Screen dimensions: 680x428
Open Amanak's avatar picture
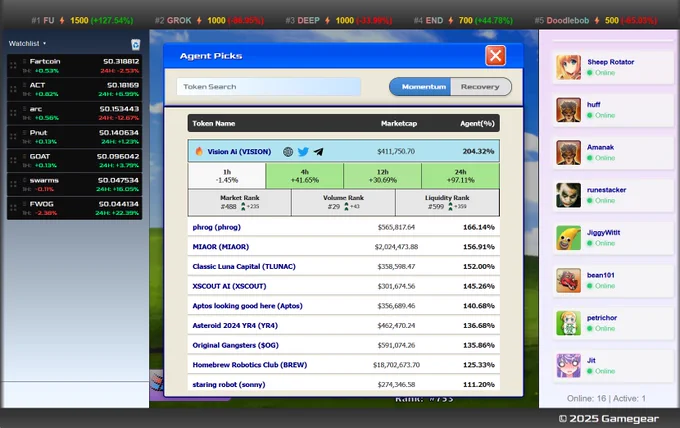point(569,153)
